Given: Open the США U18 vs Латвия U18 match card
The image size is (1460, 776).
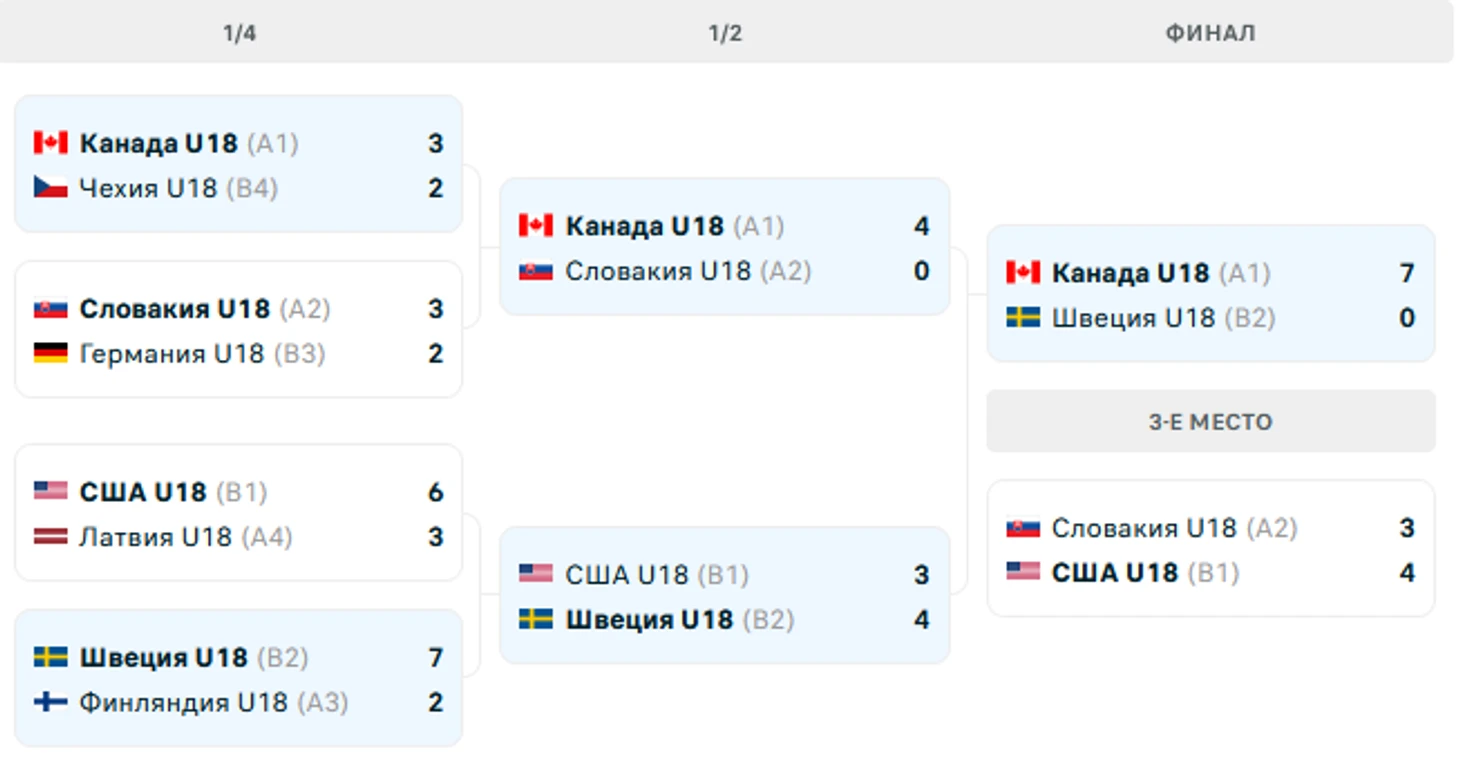Looking at the screenshot, I should coord(239,513).
